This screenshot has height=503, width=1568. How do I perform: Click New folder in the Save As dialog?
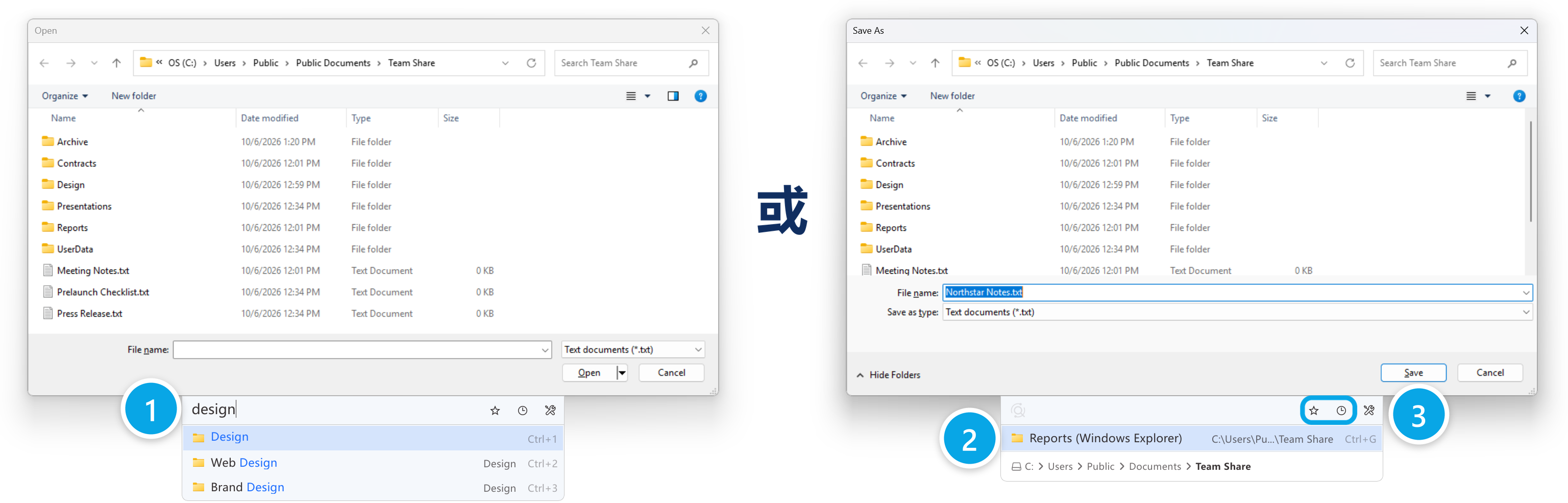click(952, 95)
